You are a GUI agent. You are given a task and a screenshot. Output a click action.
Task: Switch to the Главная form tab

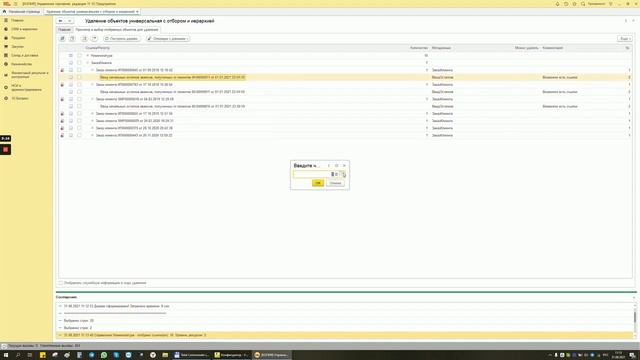point(64,29)
